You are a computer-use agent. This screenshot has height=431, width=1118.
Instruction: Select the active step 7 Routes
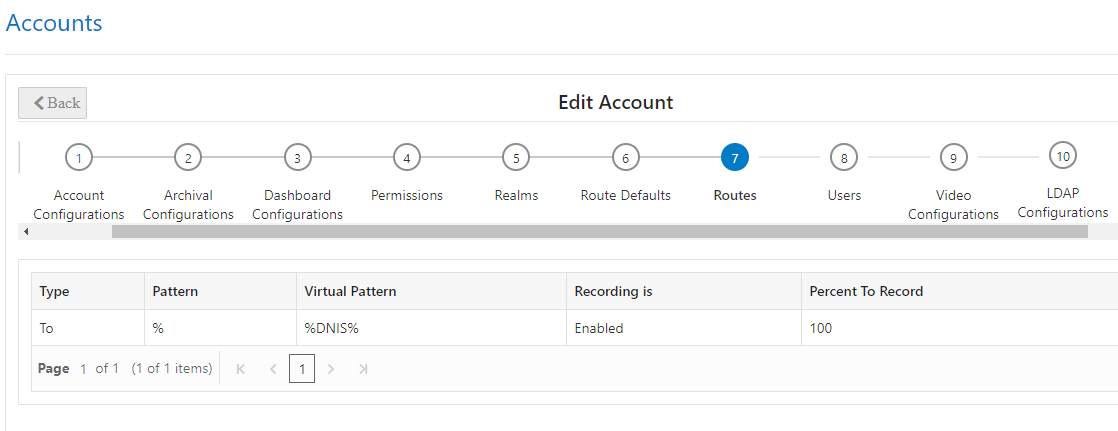pos(734,157)
